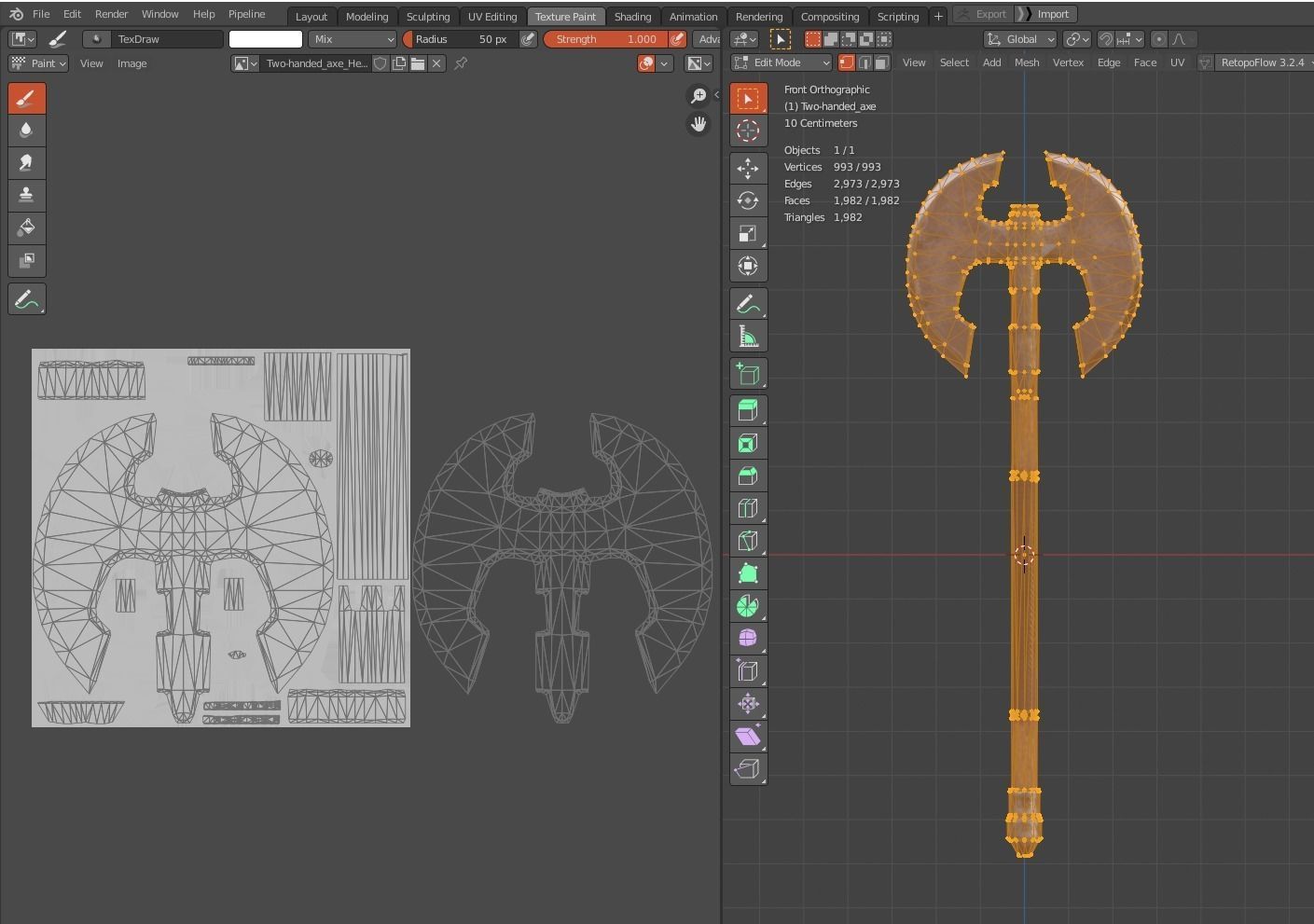
Task: Toggle proportional editing
Action: [1158, 39]
